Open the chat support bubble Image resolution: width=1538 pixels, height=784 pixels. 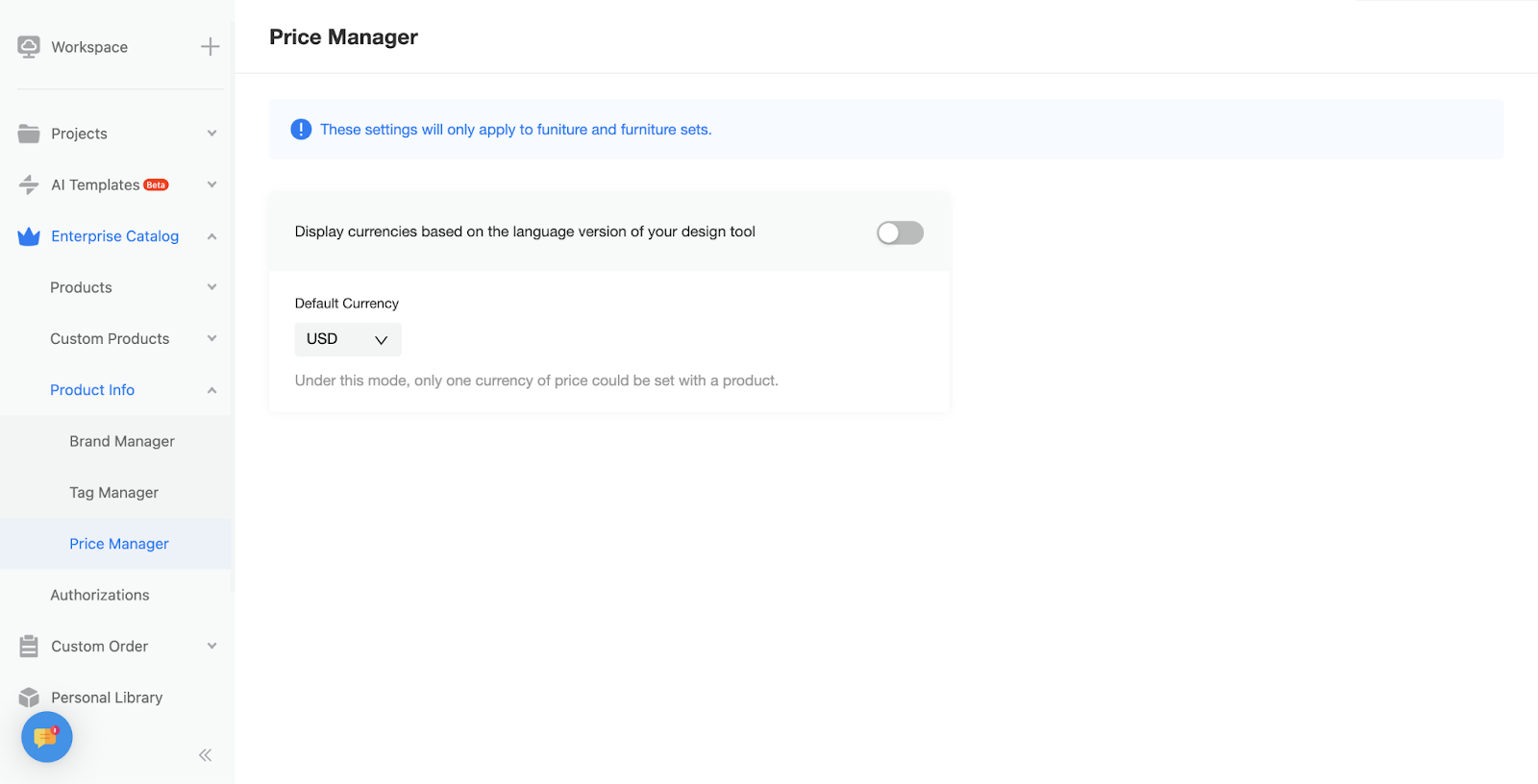pos(46,737)
